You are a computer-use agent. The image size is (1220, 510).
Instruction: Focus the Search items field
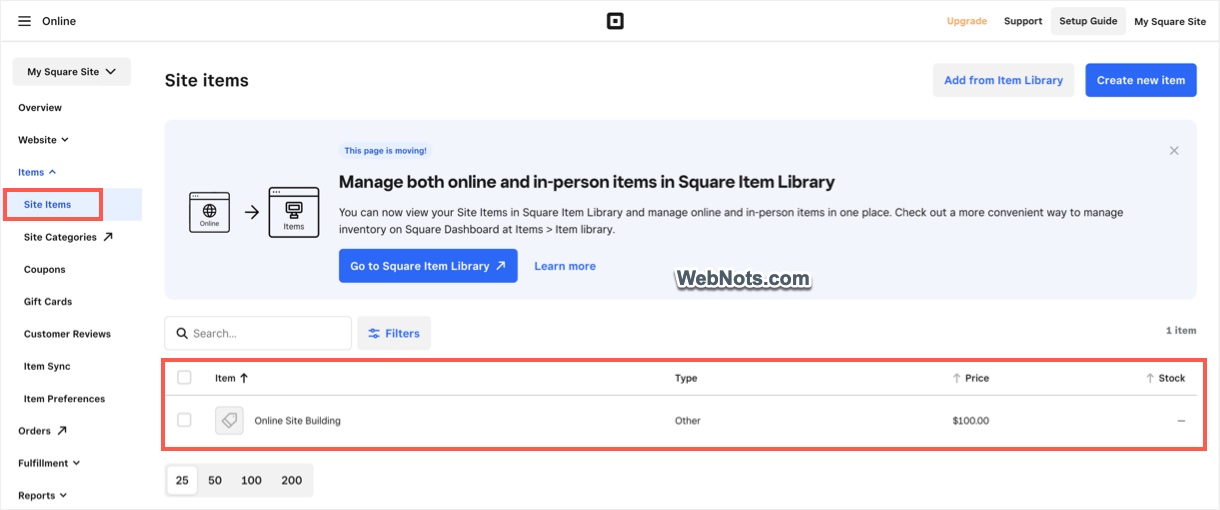point(258,333)
